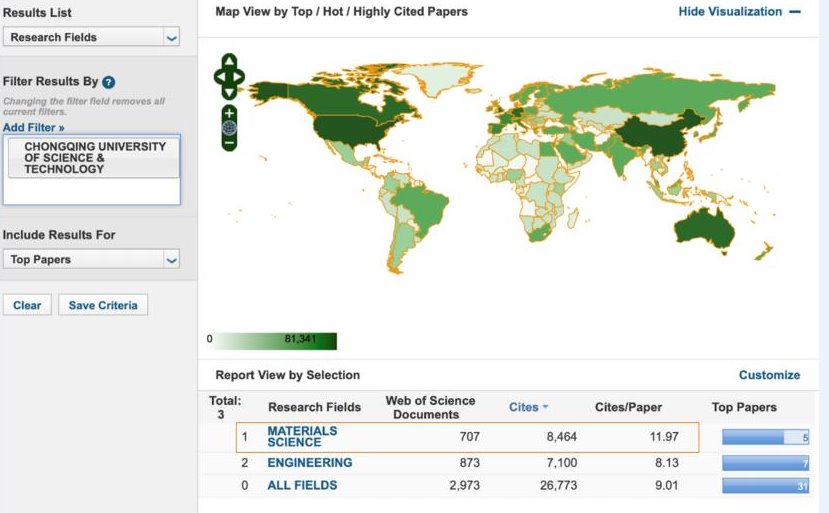The width and height of the screenshot is (829, 513).
Task: Open the Customize report link
Action: [769, 375]
